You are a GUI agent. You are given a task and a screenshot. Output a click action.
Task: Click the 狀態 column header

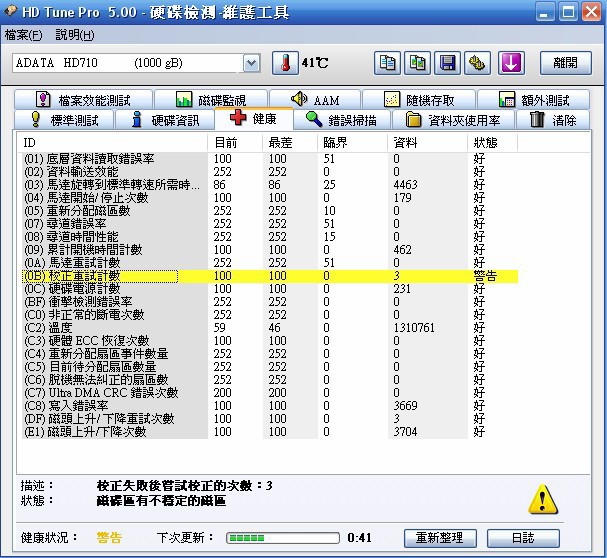[493, 143]
